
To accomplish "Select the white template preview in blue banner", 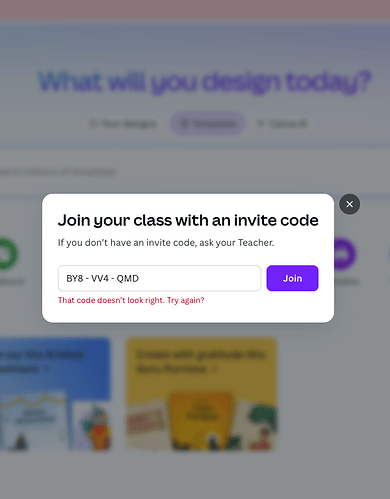I will pyautogui.click(x=35, y=421).
